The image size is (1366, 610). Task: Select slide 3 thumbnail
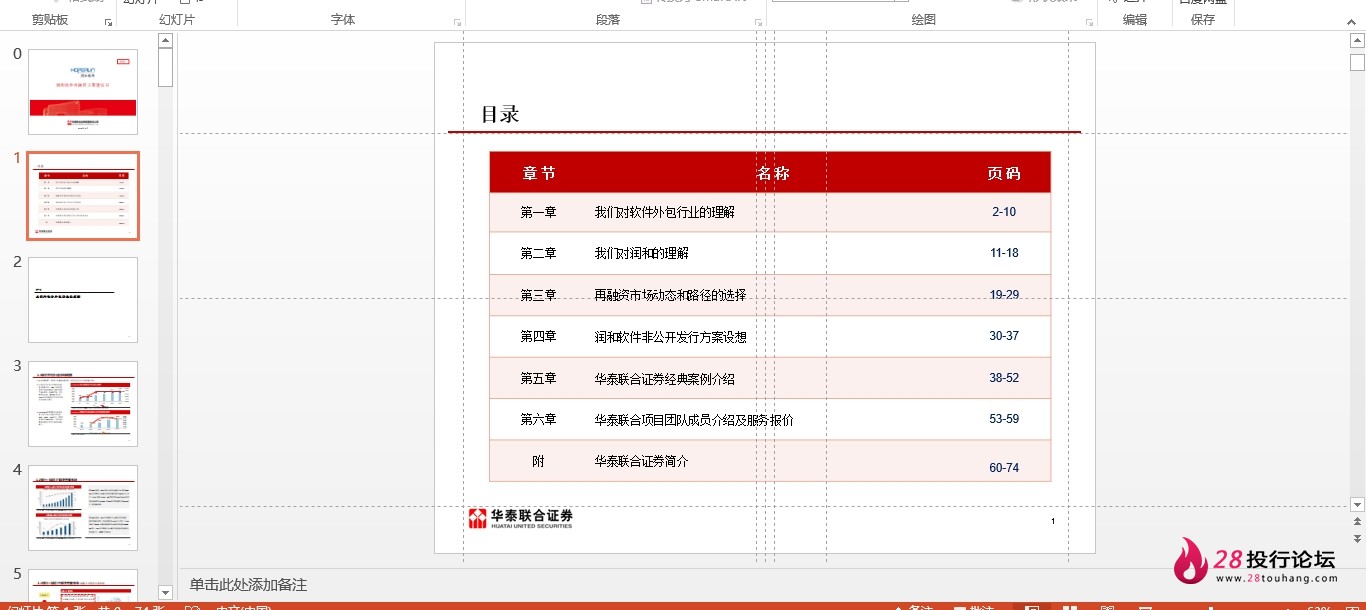pyautogui.click(x=83, y=404)
